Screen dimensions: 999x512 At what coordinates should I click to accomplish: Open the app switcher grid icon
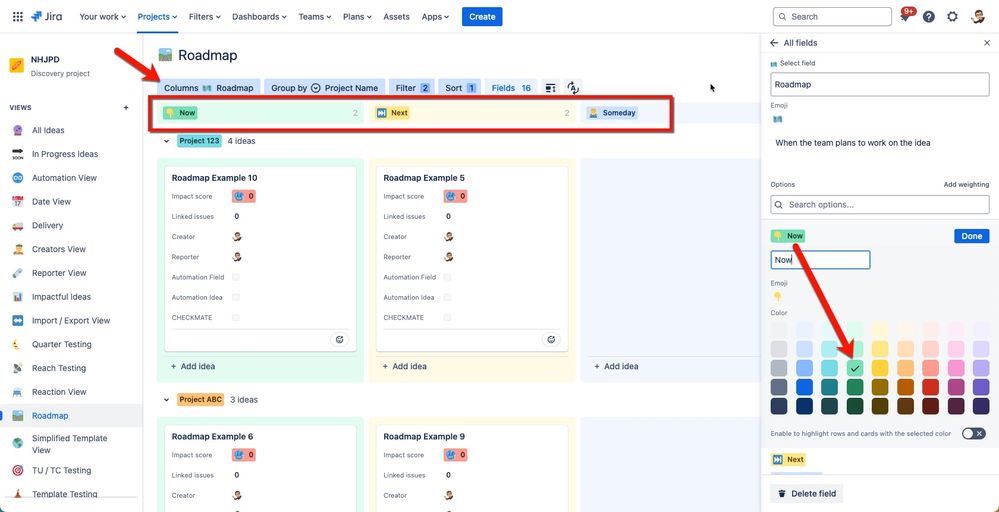[x=18, y=17]
